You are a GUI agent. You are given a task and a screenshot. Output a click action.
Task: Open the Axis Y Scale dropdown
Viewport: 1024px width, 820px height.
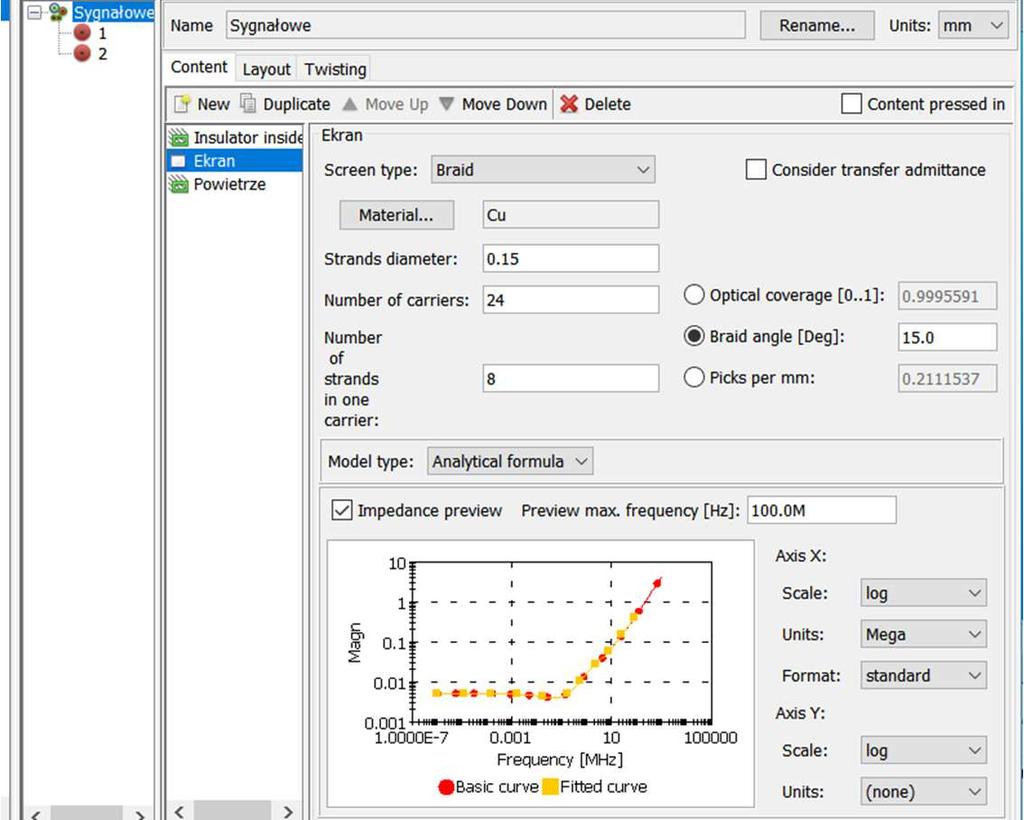click(x=923, y=751)
